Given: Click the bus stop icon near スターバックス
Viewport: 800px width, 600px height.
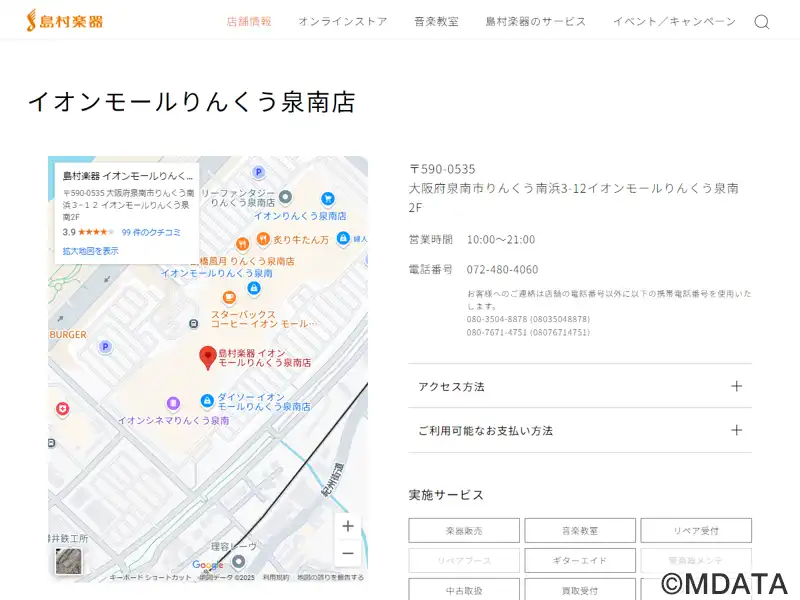Looking at the screenshot, I should (193, 323).
